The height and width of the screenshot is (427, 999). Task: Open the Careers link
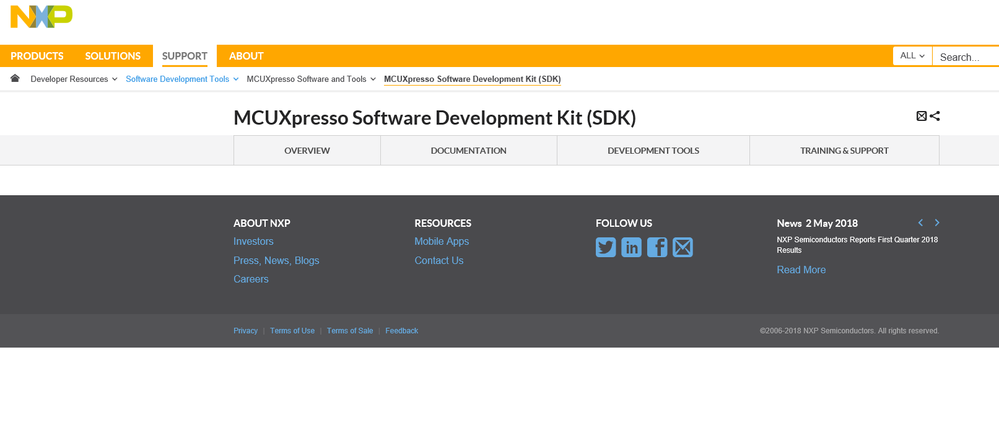(251, 279)
